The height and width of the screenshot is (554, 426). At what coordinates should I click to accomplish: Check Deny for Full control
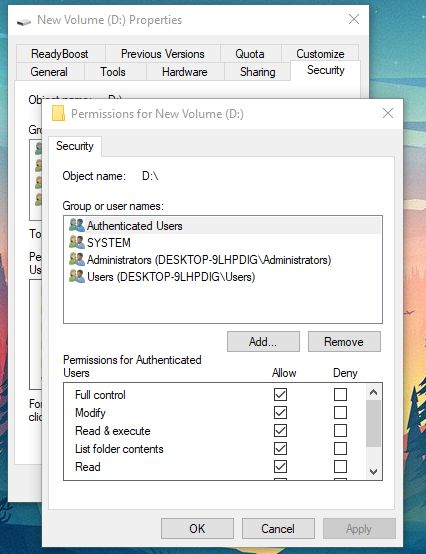pos(341,394)
